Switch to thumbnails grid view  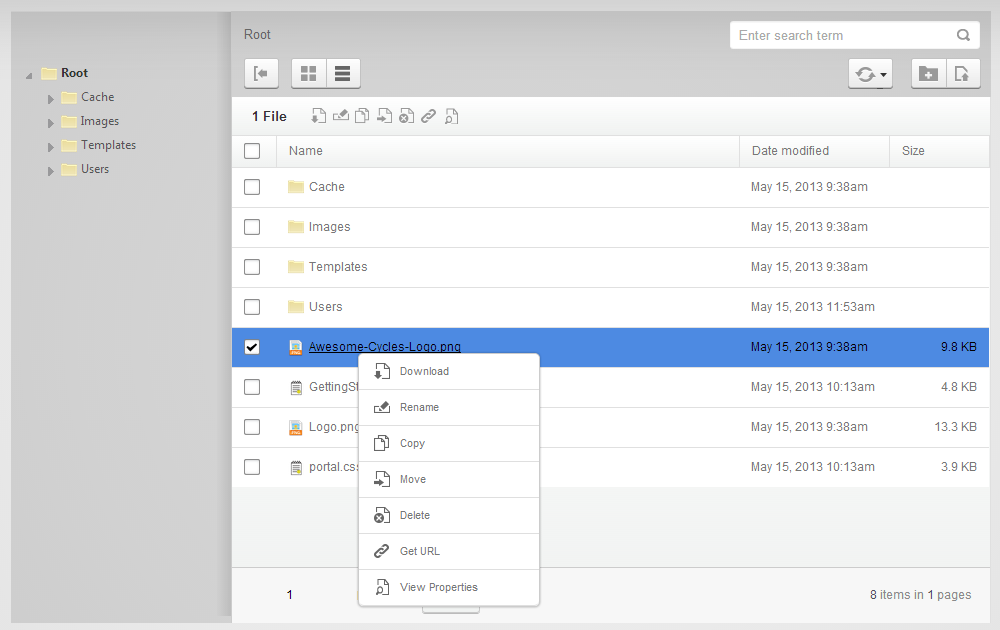click(x=307, y=73)
